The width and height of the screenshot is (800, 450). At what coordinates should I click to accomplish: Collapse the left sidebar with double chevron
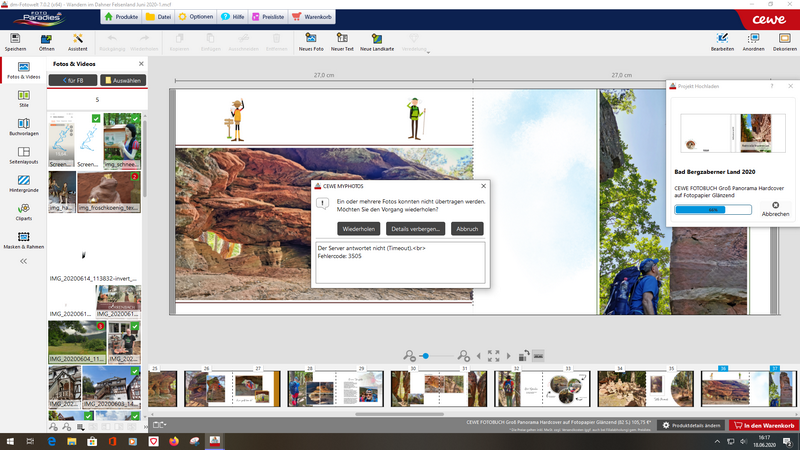point(24,261)
